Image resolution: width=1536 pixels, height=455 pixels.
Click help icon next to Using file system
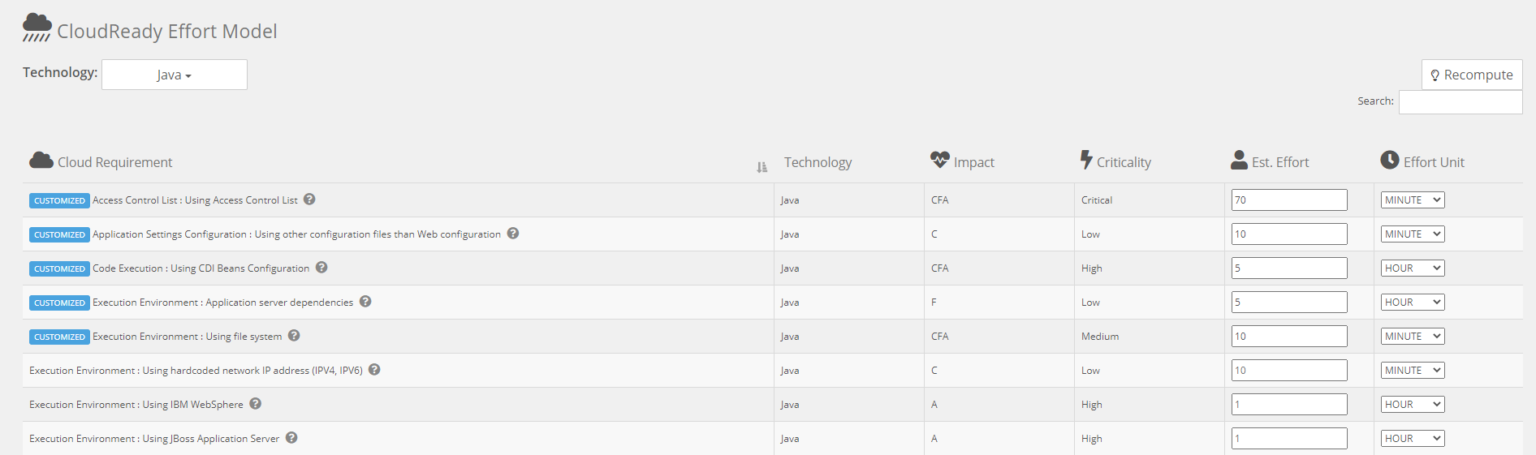point(294,335)
